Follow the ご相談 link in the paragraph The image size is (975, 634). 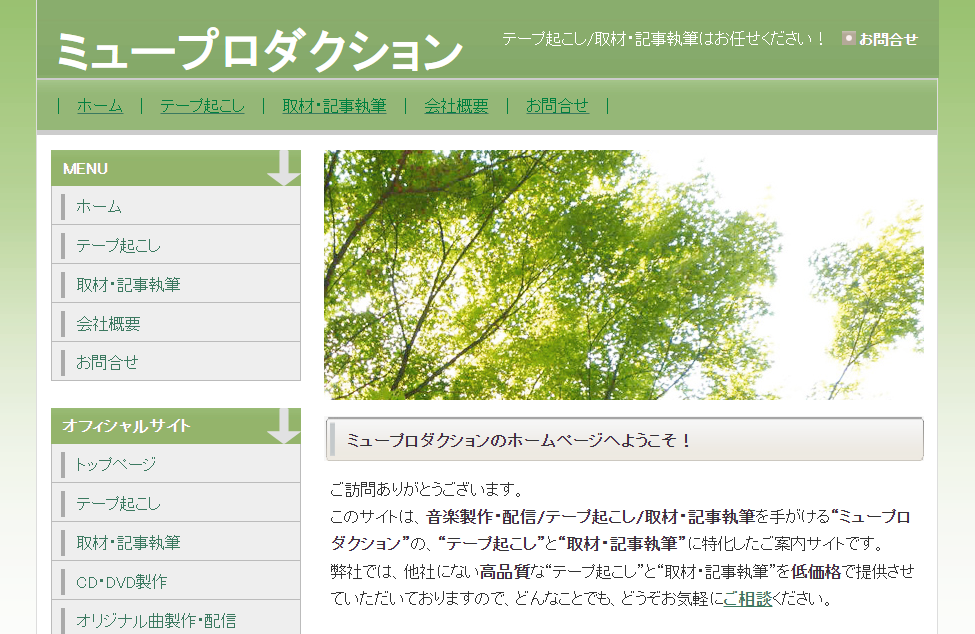pos(747,599)
